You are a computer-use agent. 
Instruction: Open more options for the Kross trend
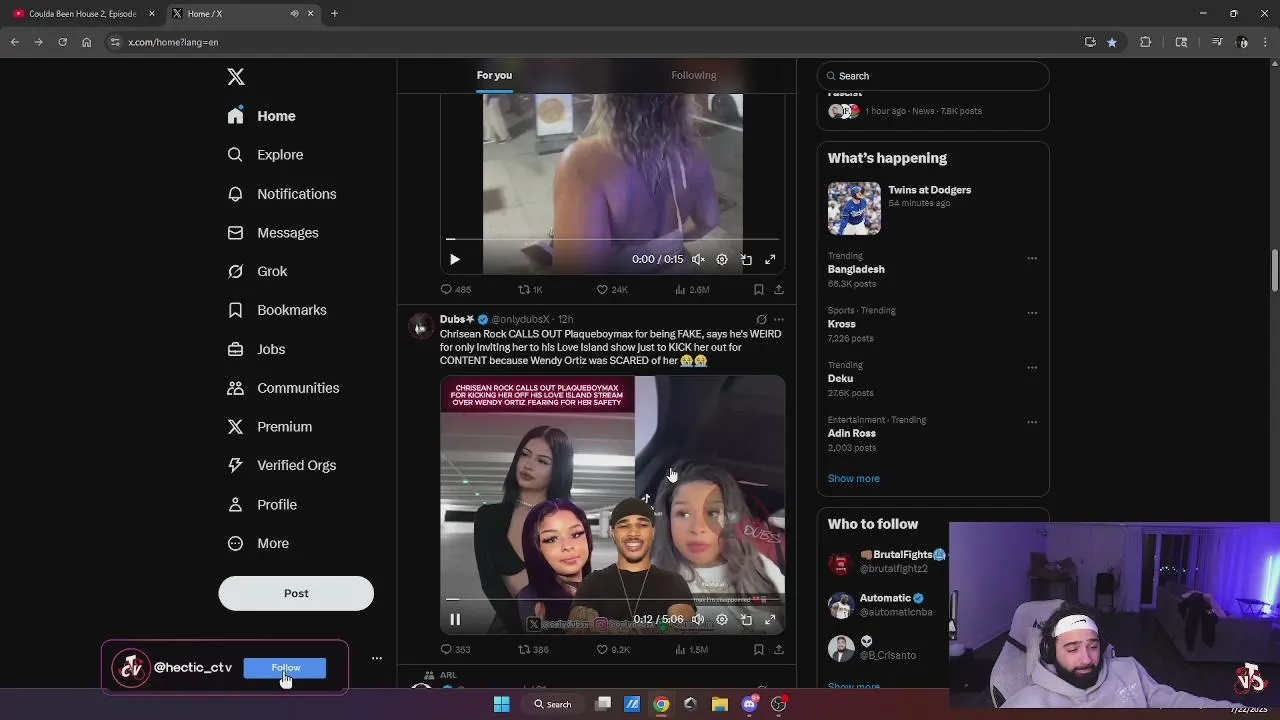1032,313
